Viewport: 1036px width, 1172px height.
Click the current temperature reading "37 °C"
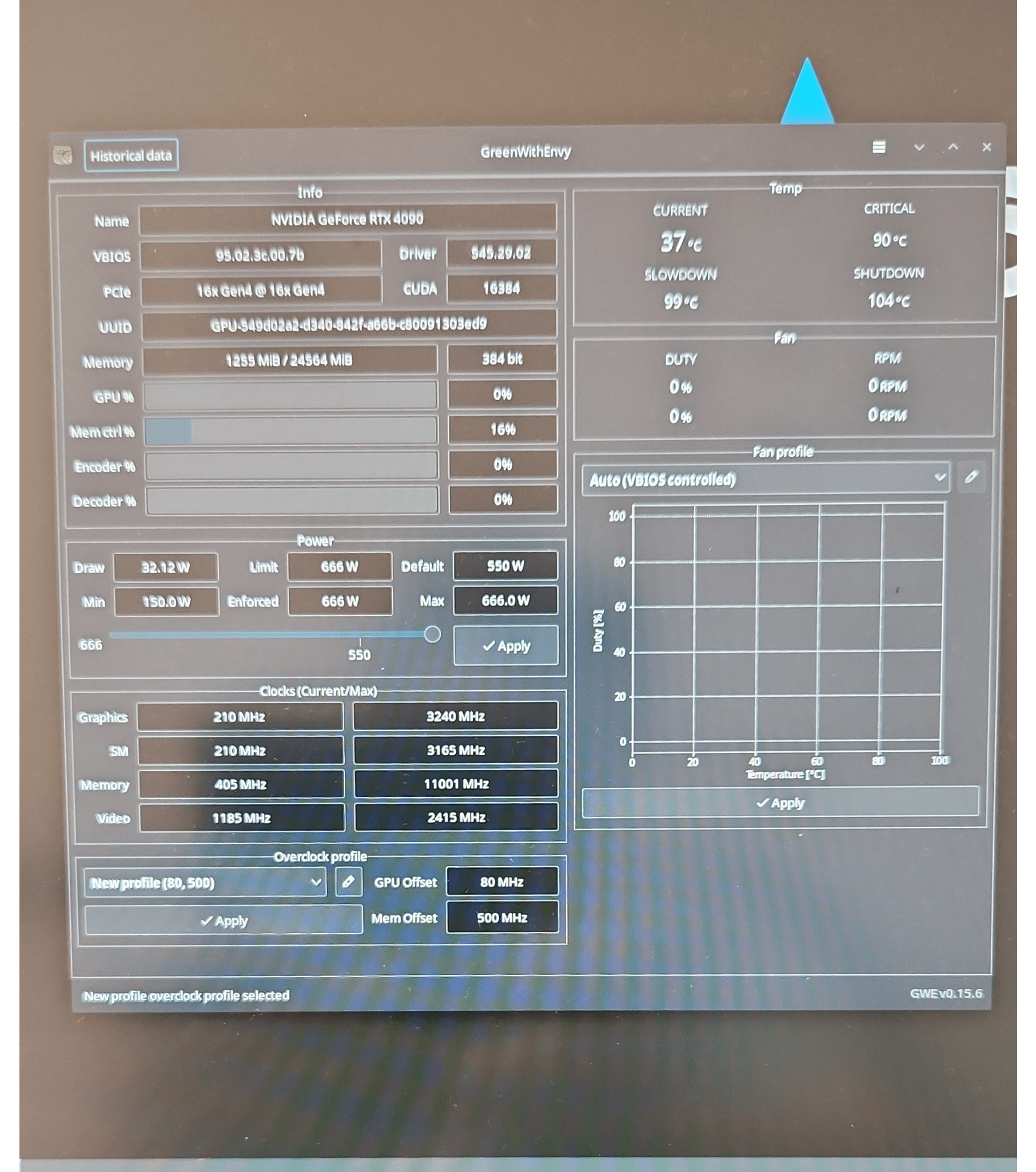(x=680, y=242)
